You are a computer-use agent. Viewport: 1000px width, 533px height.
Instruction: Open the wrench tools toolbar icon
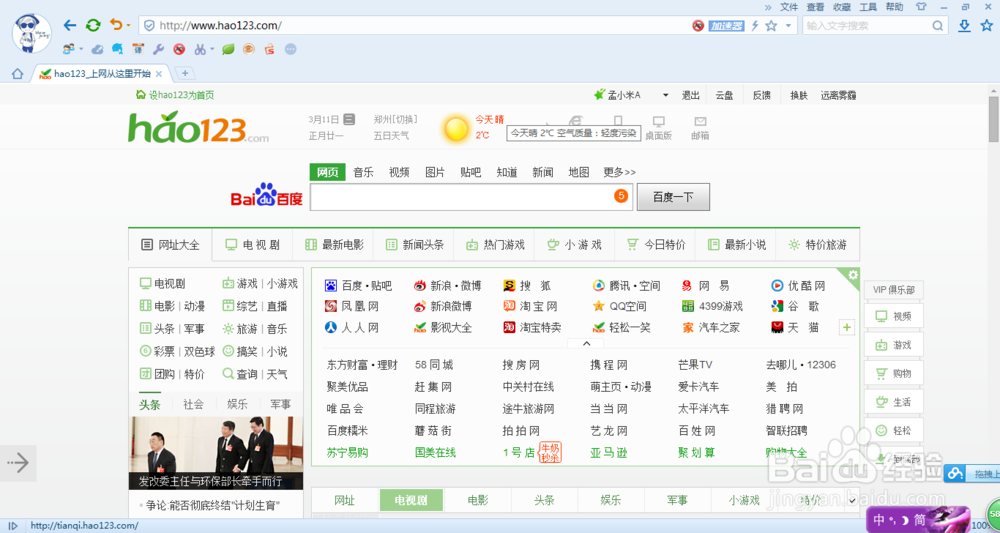tap(159, 48)
